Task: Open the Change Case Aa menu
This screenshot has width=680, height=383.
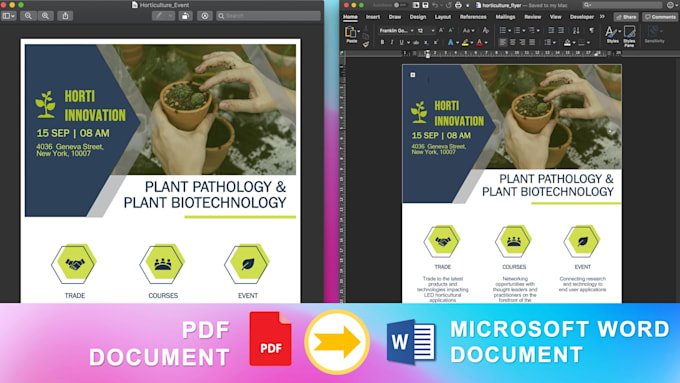Action: coord(468,31)
